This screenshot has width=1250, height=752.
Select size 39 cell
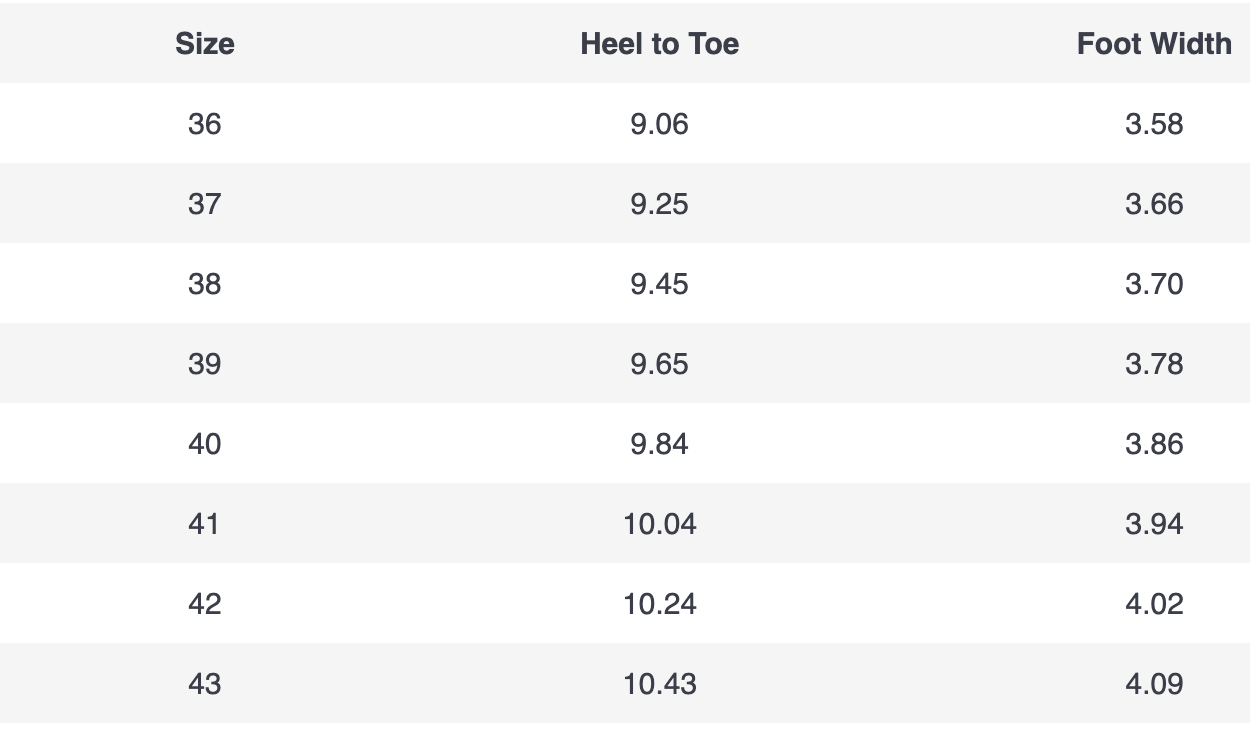point(205,364)
